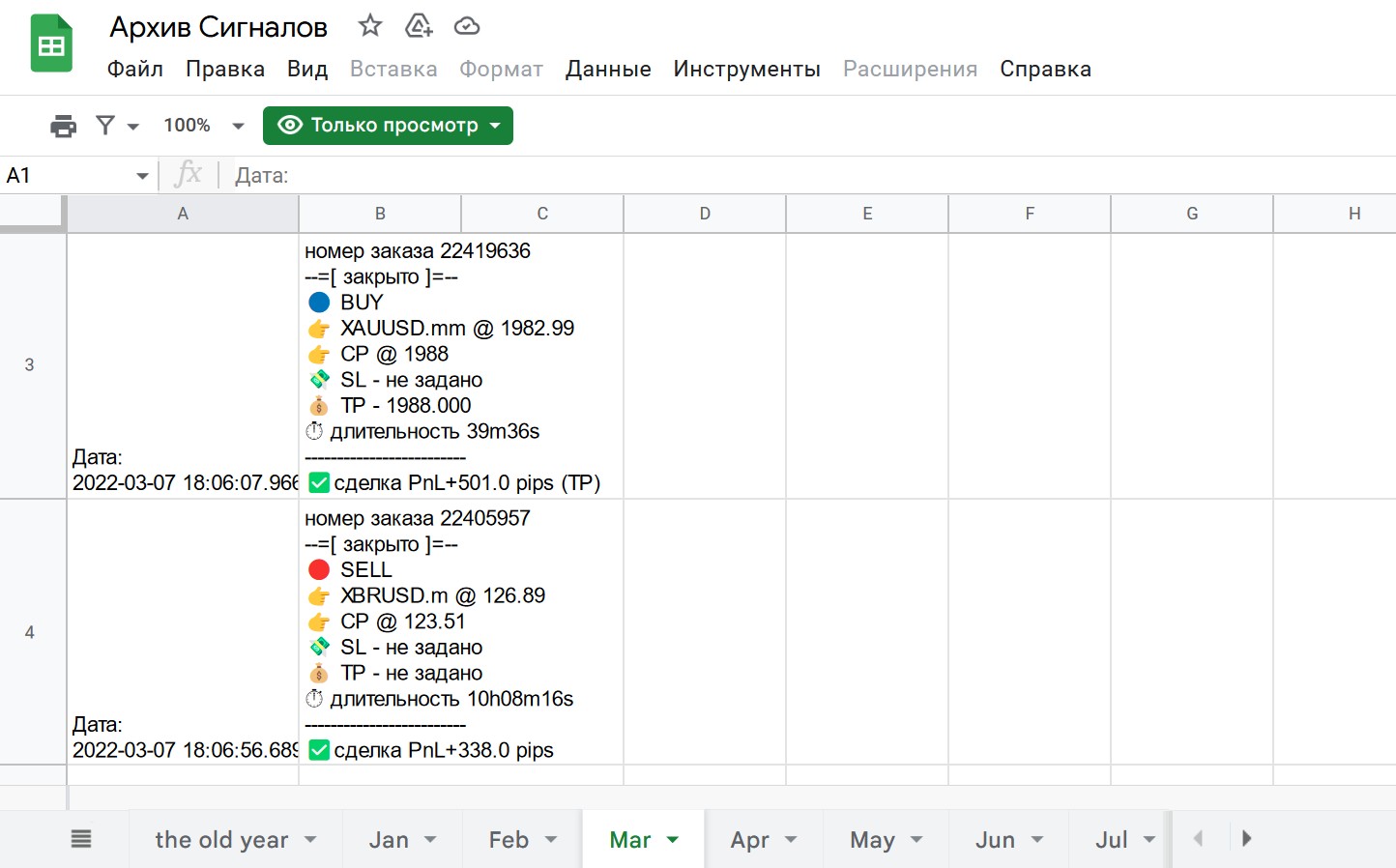
Task: Open the old year tab dropdown arrow
Action: [310, 840]
